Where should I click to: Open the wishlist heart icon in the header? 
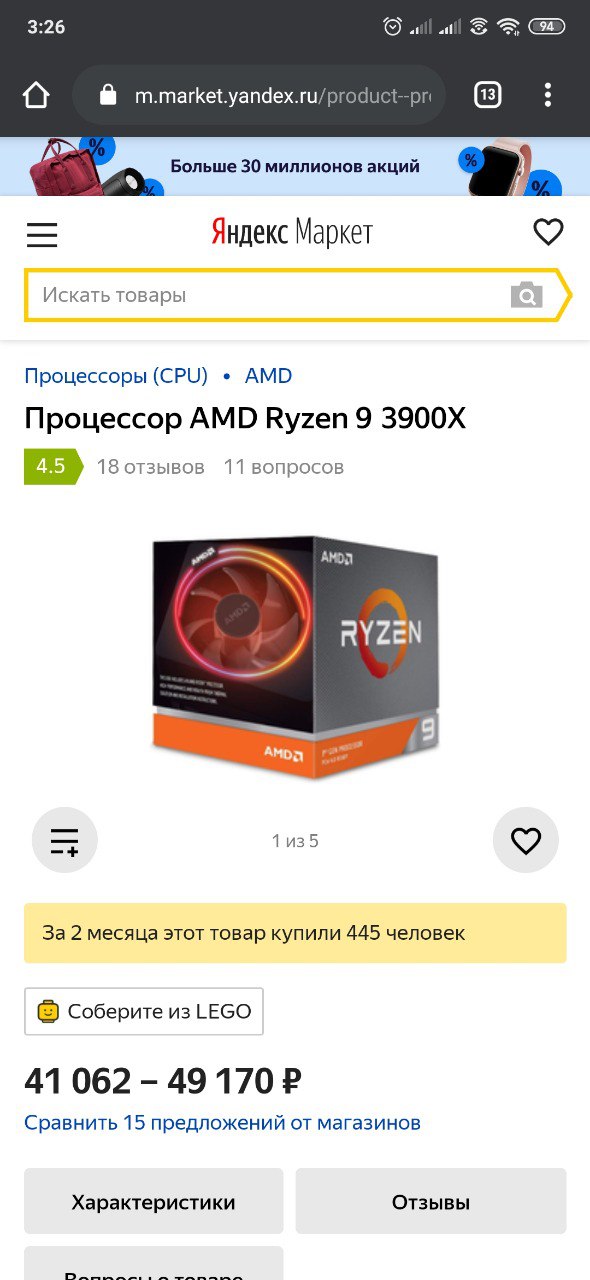coord(548,233)
